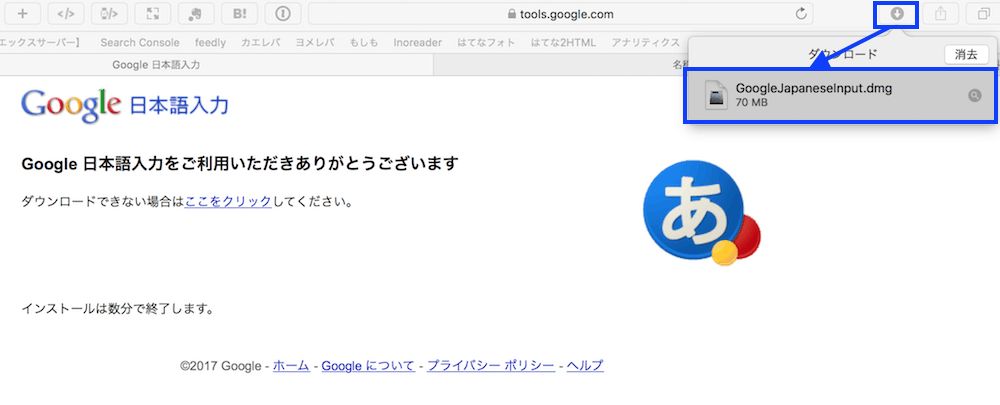Open Inoreader bookmark
1000x405 pixels.
418,43
